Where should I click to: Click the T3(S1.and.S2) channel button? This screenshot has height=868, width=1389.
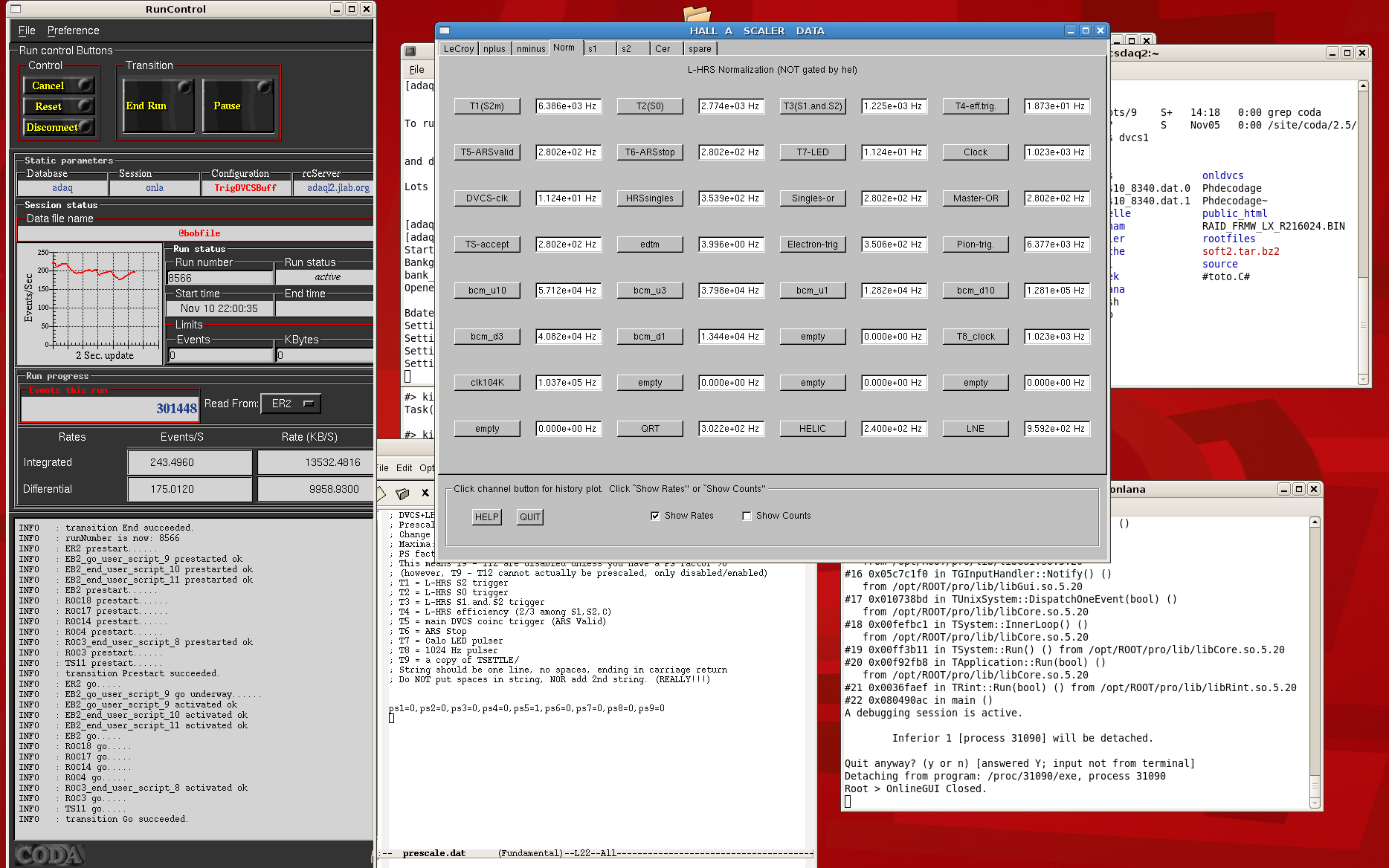[x=813, y=106]
